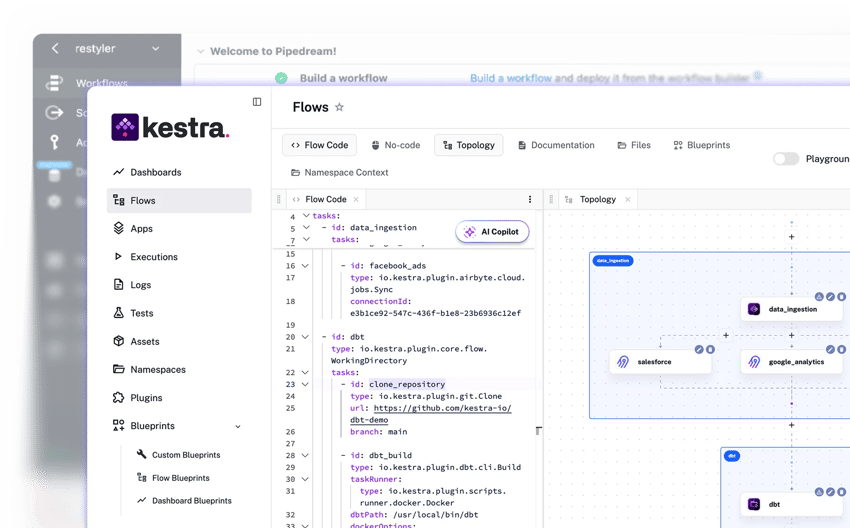This screenshot has height=528, width=850.
Task: Fold the tasks block at line 4
Action: tap(306, 216)
